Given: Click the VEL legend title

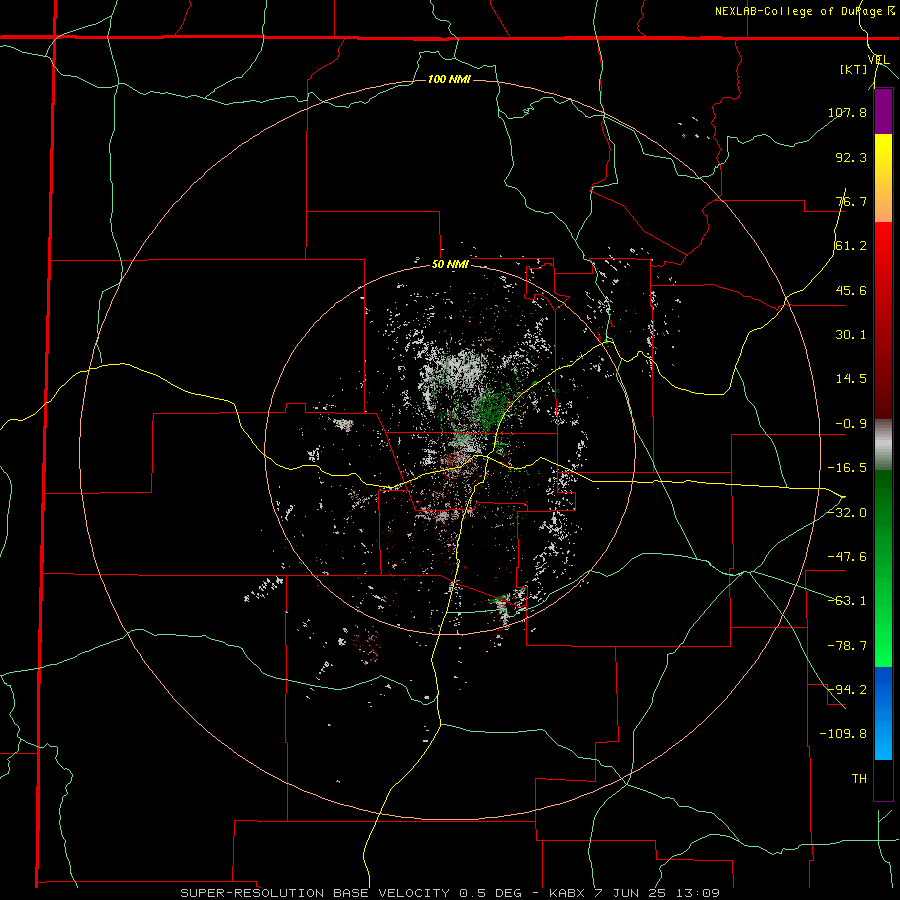Looking at the screenshot, I should (878, 60).
